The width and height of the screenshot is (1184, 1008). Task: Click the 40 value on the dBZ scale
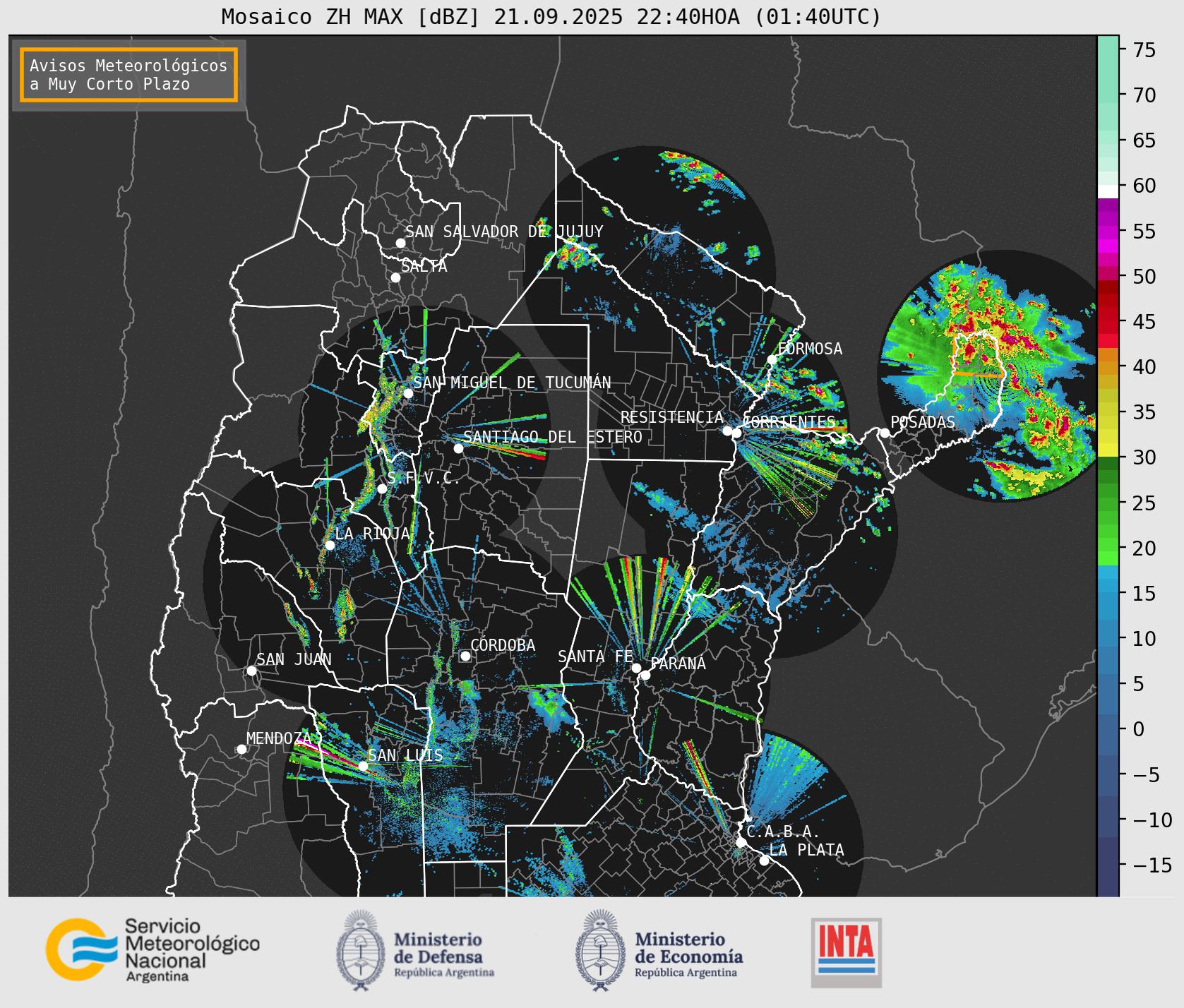pos(1144,367)
